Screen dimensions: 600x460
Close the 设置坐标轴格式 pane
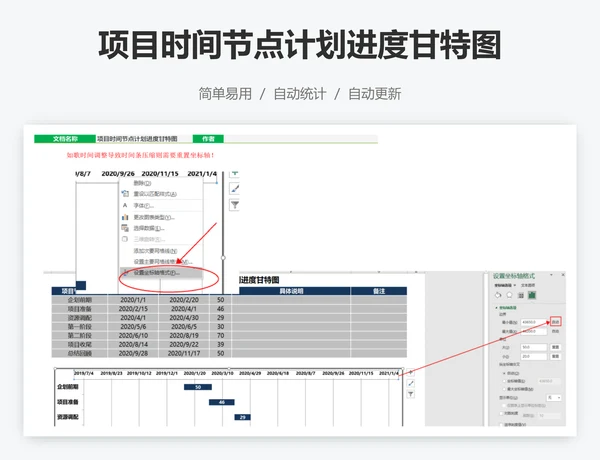(563, 275)
